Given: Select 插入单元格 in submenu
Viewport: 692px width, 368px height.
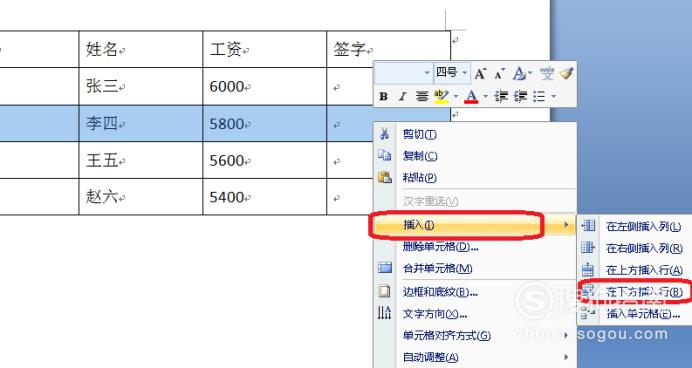Looking at the screenshot, I should (x=635, y=314).
